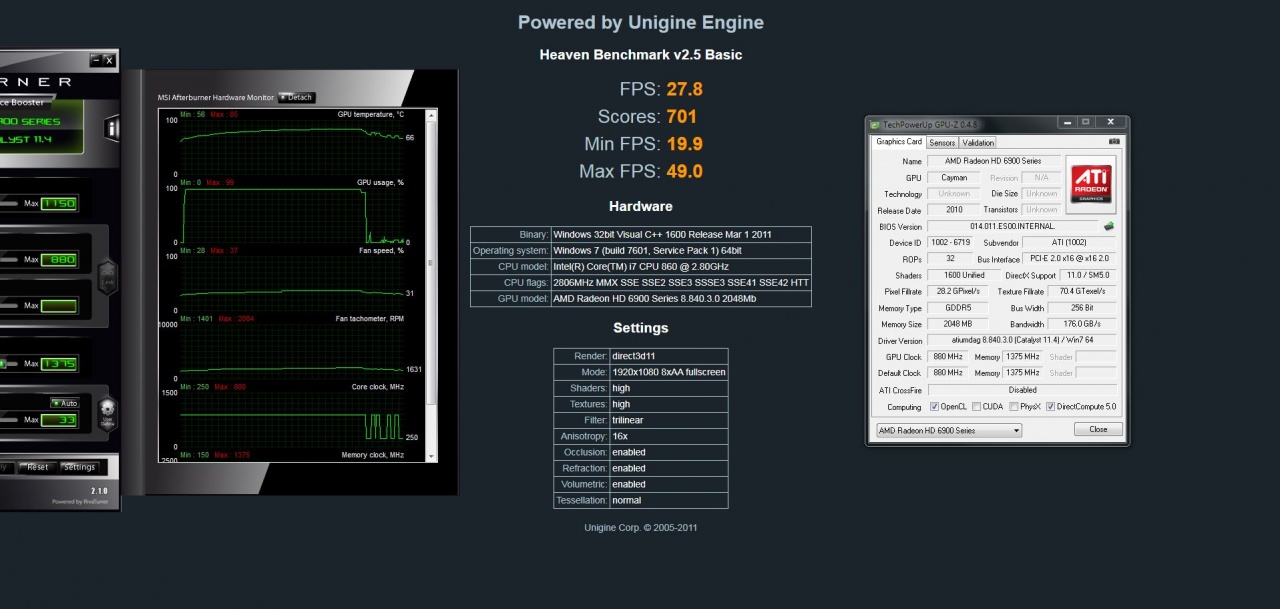This screenshot has width=1280, height=609.
Task: Toggle Auto fan speed in Afterburner
Action: point(65,403)
